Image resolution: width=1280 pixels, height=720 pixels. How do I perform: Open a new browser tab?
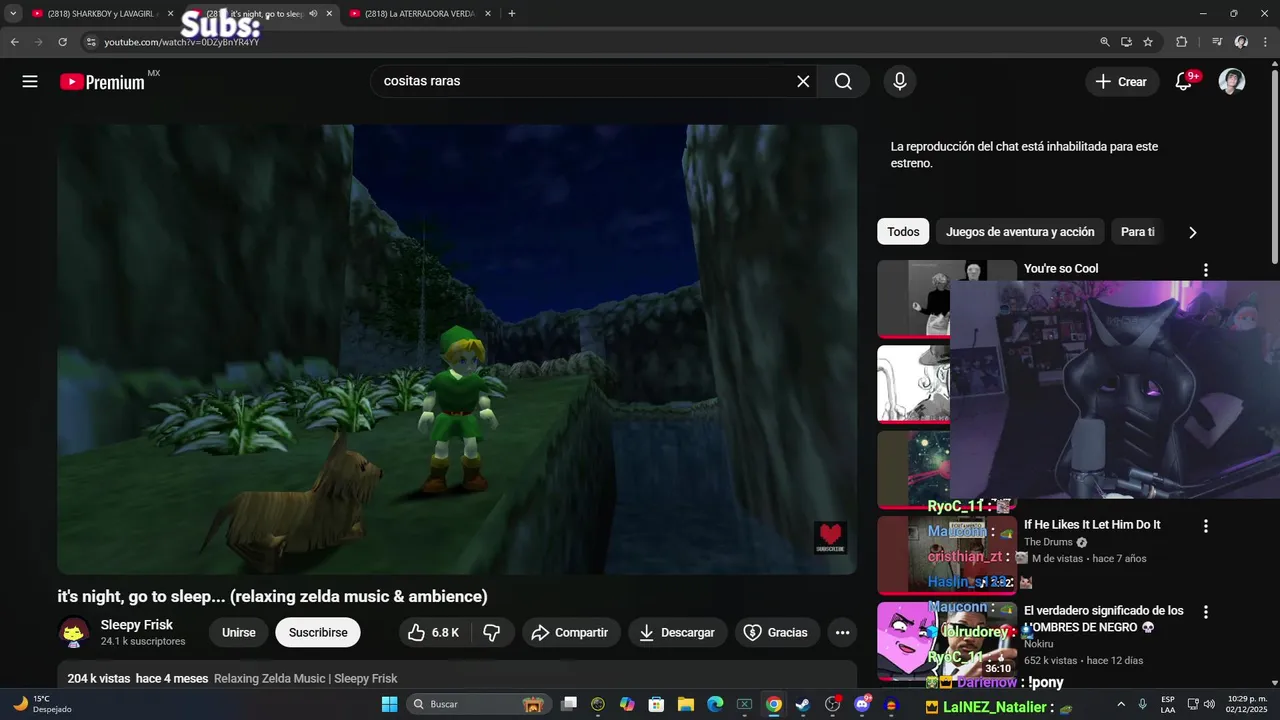(512, 14)
